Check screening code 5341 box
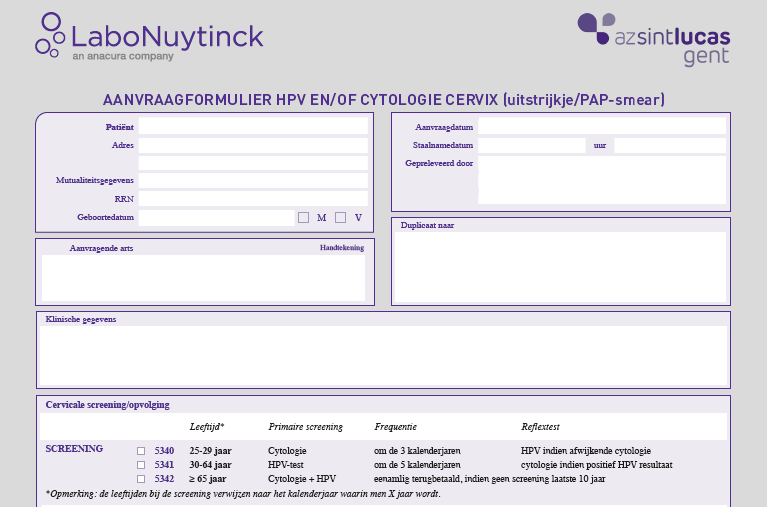This screenshot has width=767, height=507. [x=141, y=465]
